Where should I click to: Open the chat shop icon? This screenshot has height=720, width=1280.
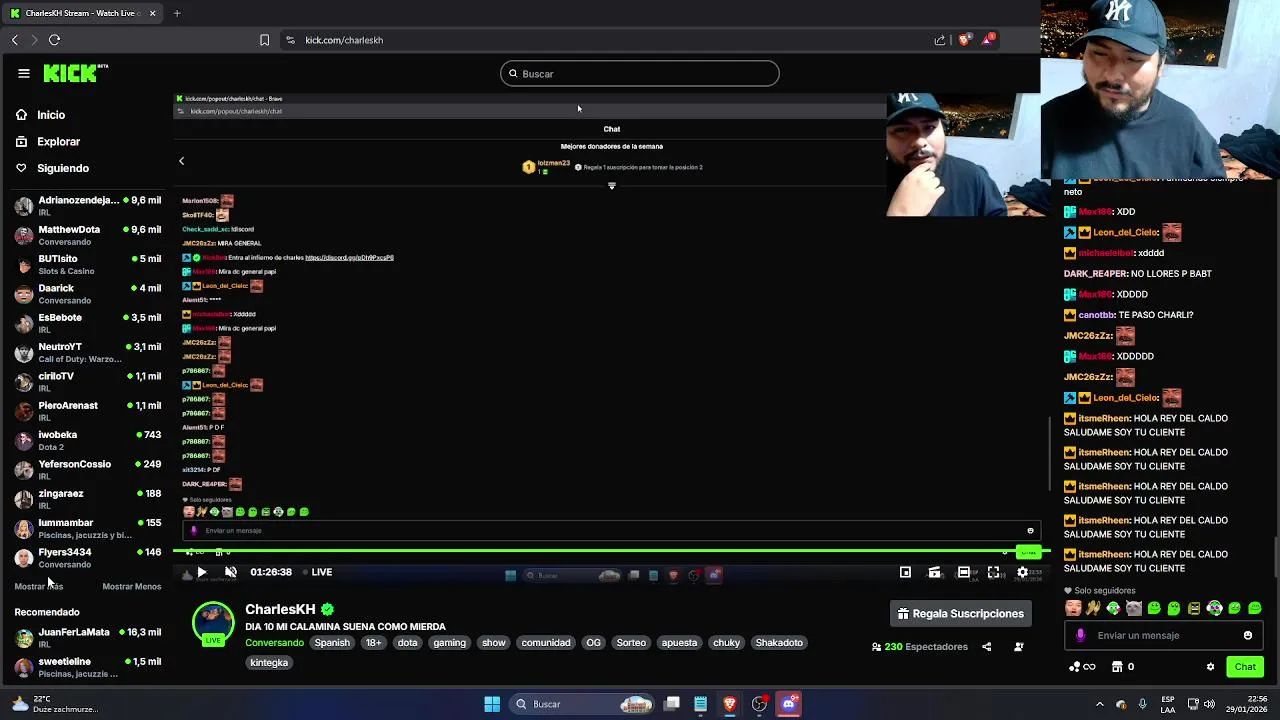tap(1118, 667)
